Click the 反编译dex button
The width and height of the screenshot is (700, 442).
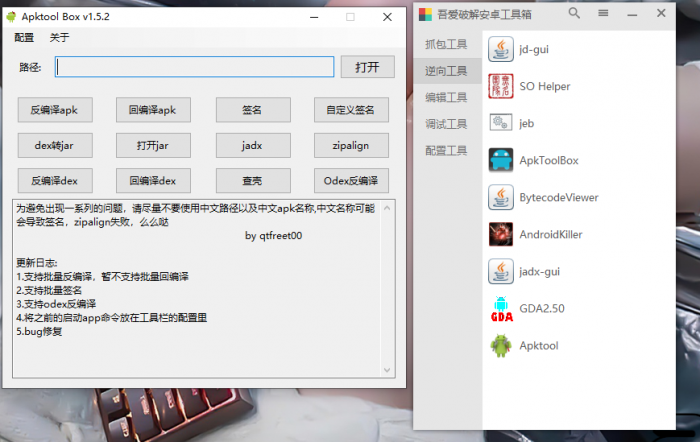click(x=55, y=180)
